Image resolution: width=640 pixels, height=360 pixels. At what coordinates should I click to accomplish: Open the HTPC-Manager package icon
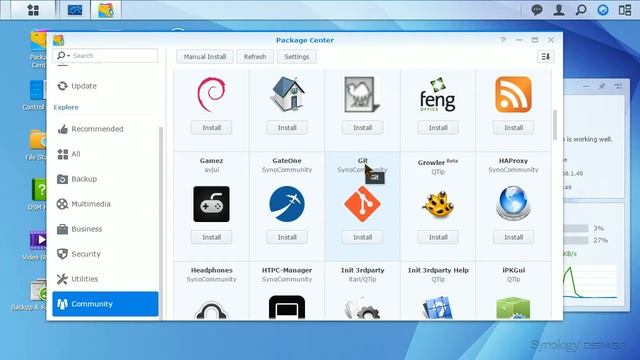tap(287, 307)
